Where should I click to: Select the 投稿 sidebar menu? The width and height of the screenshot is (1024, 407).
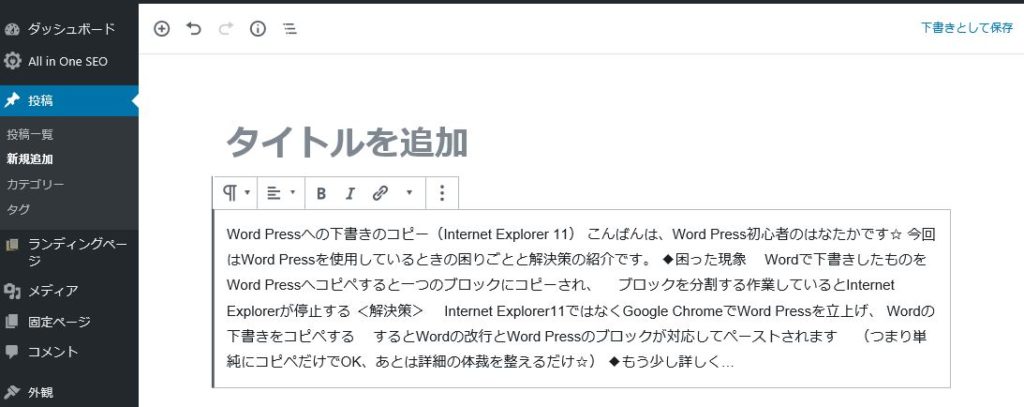click(69, 101)
